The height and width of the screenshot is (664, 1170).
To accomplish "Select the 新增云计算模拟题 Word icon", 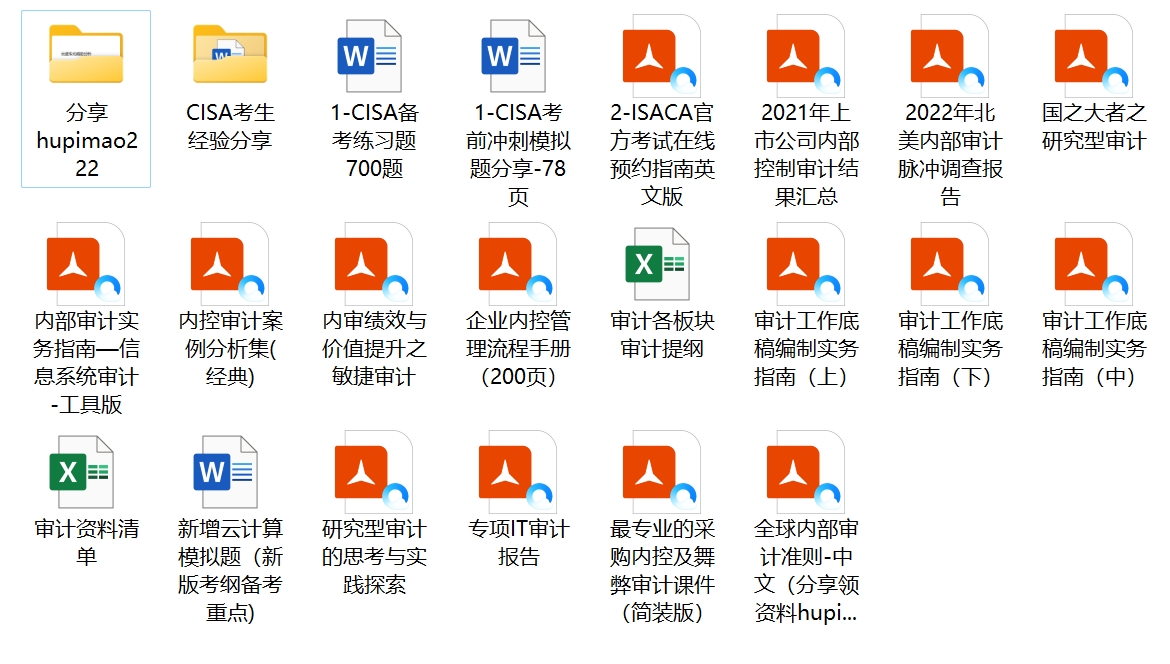I will tap(225, 472).
